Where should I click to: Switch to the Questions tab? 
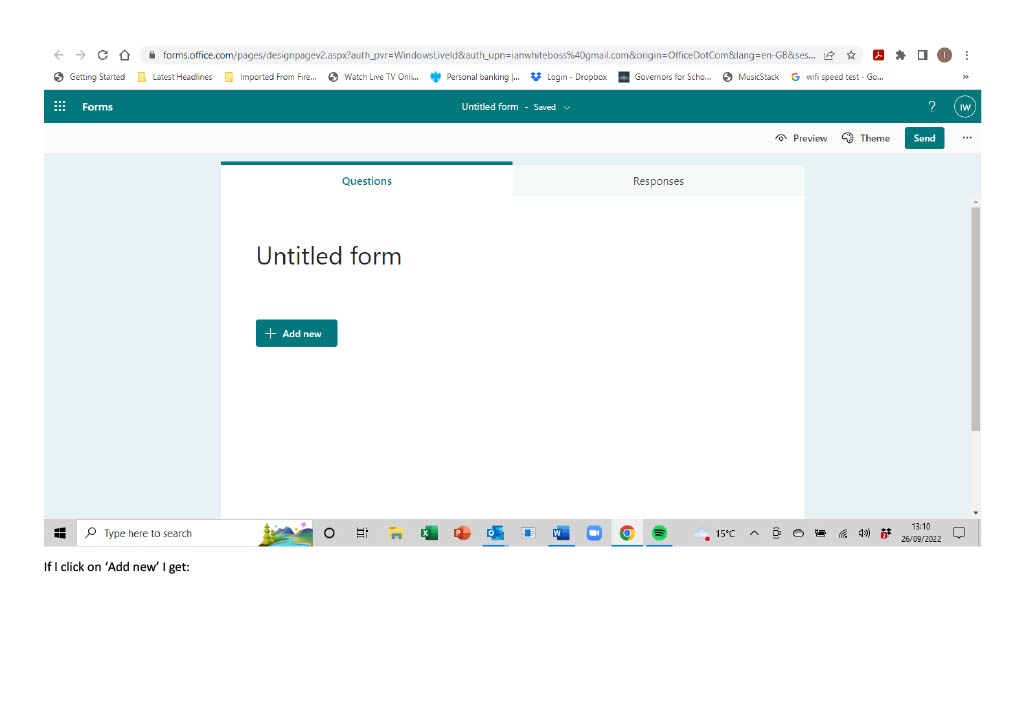(x=366, y=181)
